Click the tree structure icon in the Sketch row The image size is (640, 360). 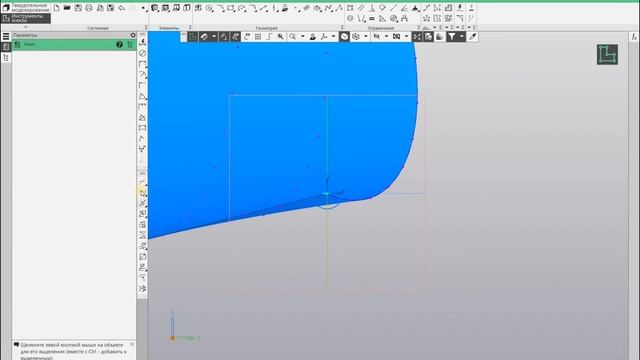tap(130, 44)
